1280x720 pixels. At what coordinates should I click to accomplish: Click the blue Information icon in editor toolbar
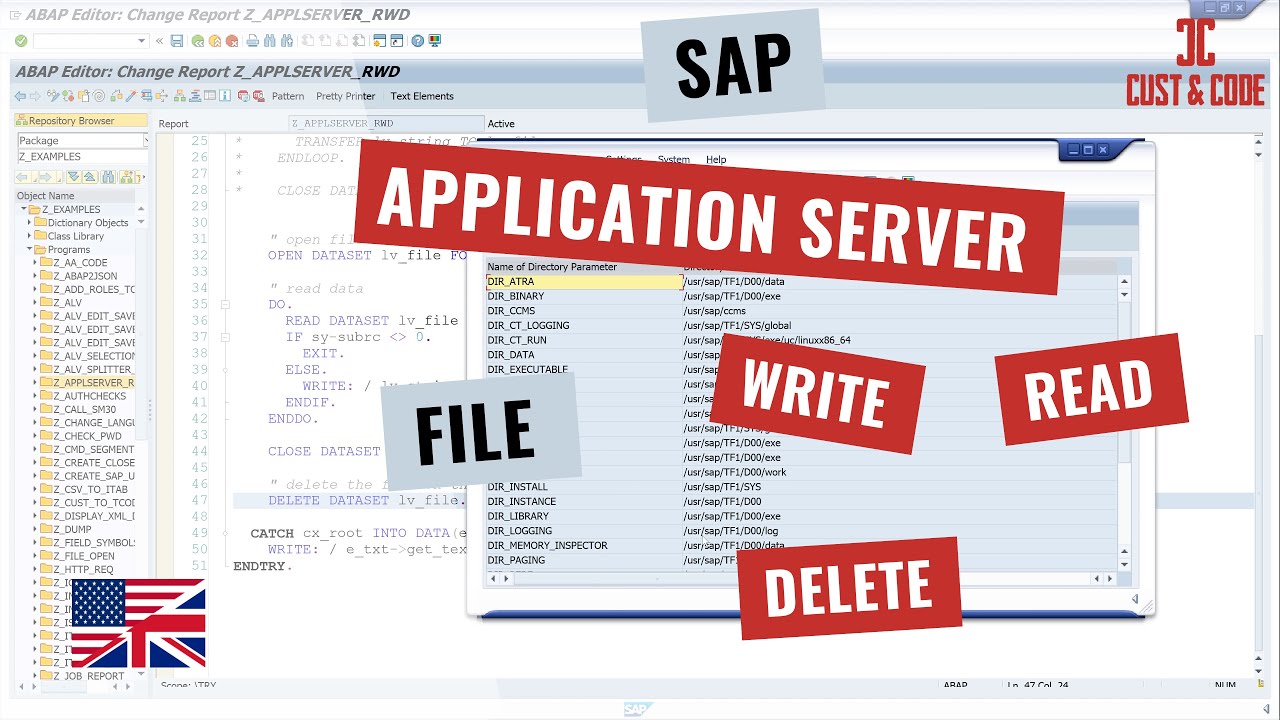click(225, 96)
